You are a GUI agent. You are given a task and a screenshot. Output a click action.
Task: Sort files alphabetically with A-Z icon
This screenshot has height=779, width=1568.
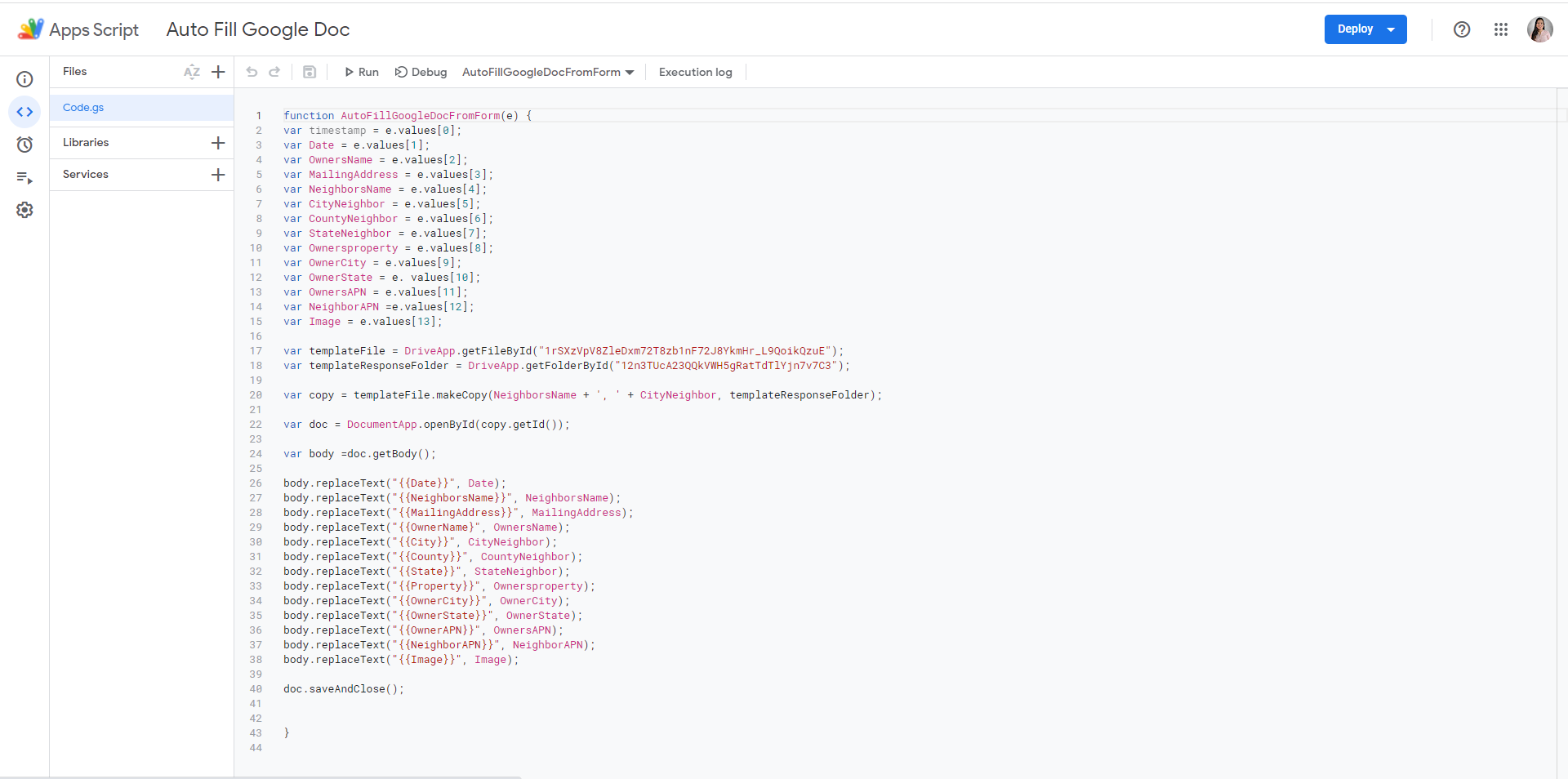point(191,72)
